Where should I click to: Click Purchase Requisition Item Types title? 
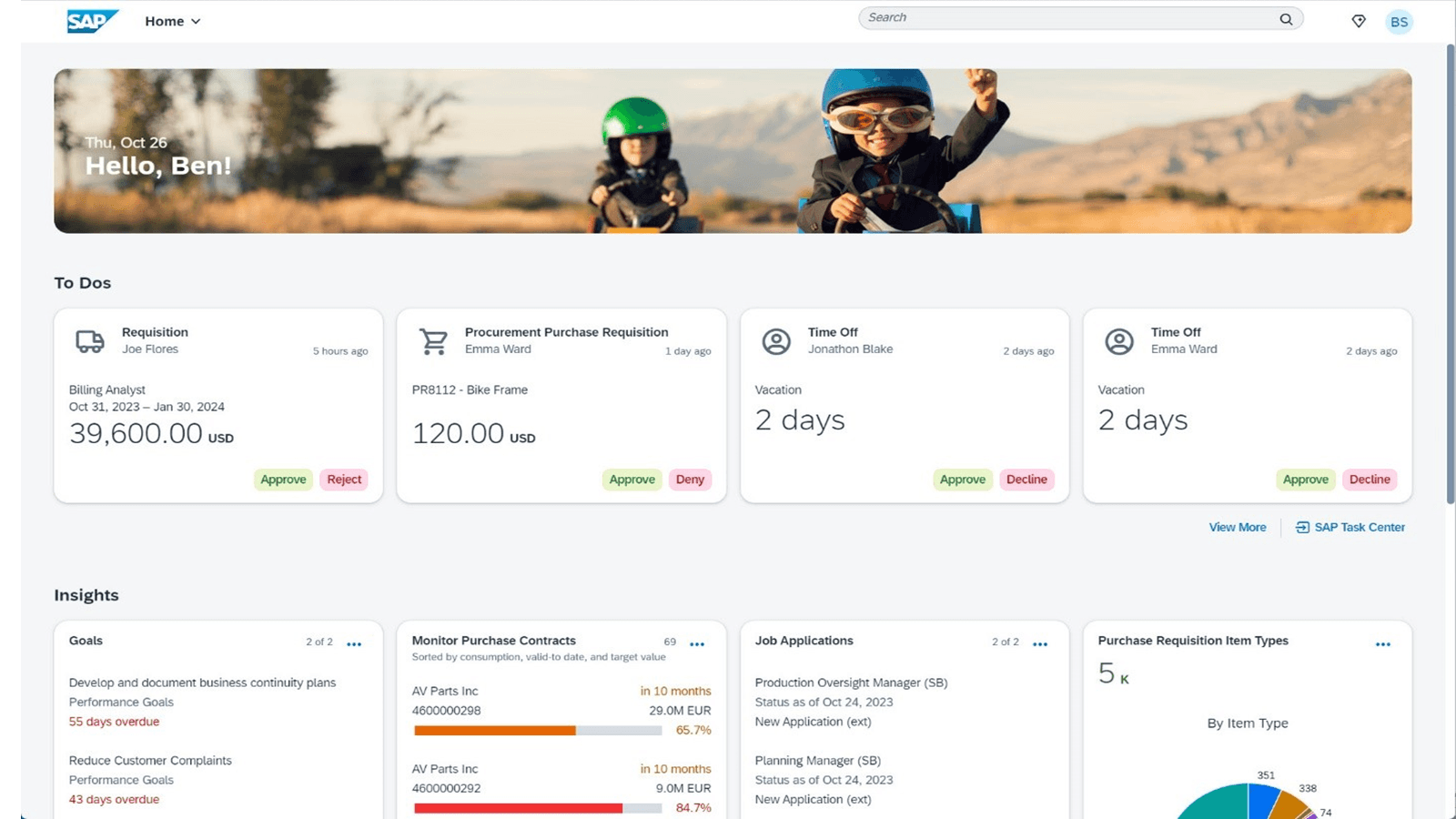(1193, 641)
